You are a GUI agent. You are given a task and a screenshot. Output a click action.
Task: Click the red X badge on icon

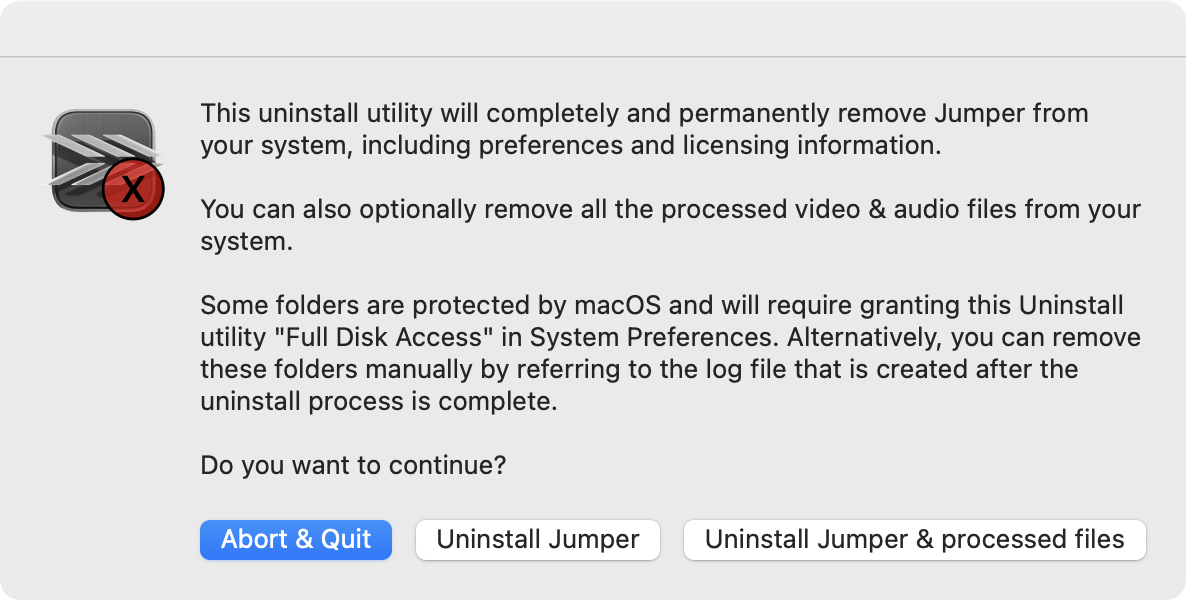(x=132, y=190)
